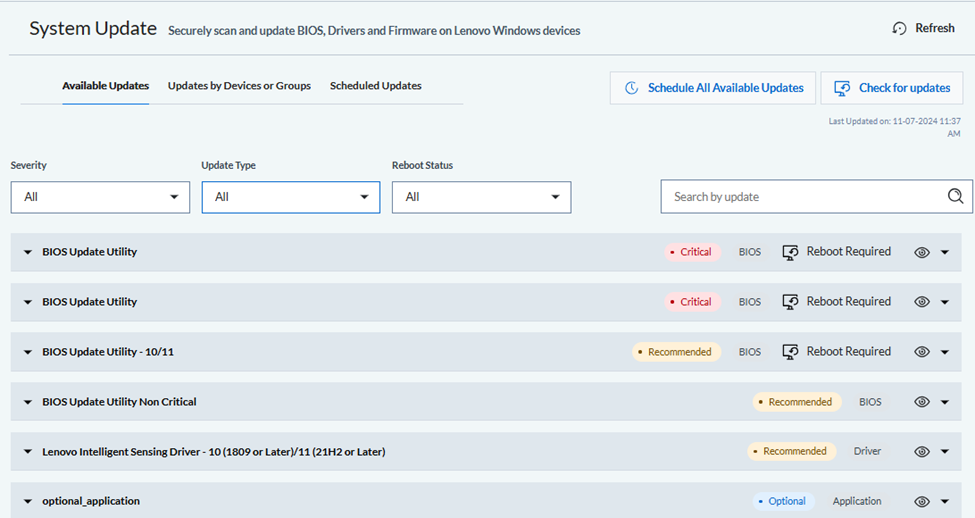Click BIOS Update Utility - 10/11 title

tap(108, 352)
